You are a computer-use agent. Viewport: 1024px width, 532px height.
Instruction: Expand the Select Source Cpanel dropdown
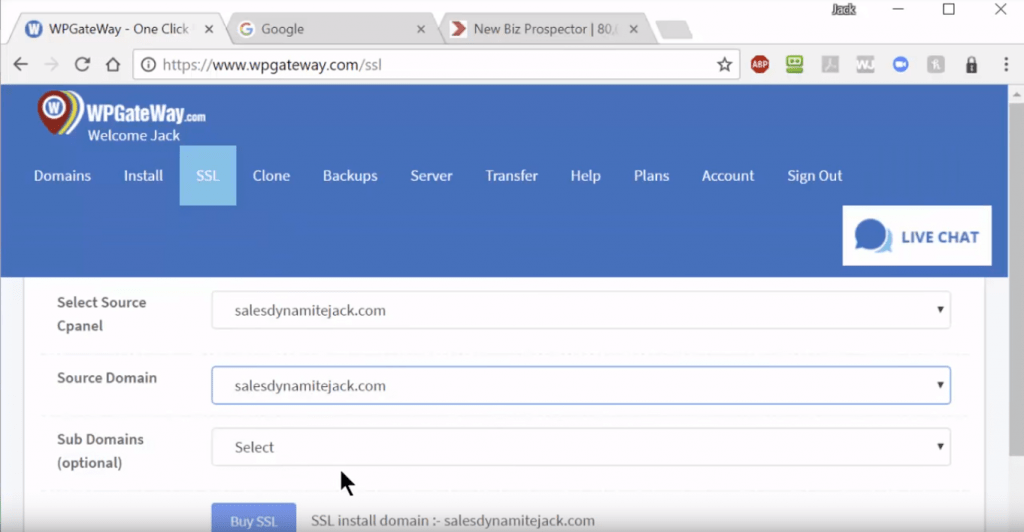click(581, 310)
